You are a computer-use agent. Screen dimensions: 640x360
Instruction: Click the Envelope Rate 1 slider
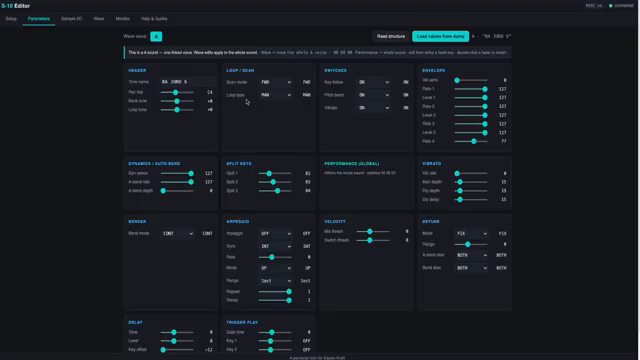pyautogui.click(x=471, y=89)
